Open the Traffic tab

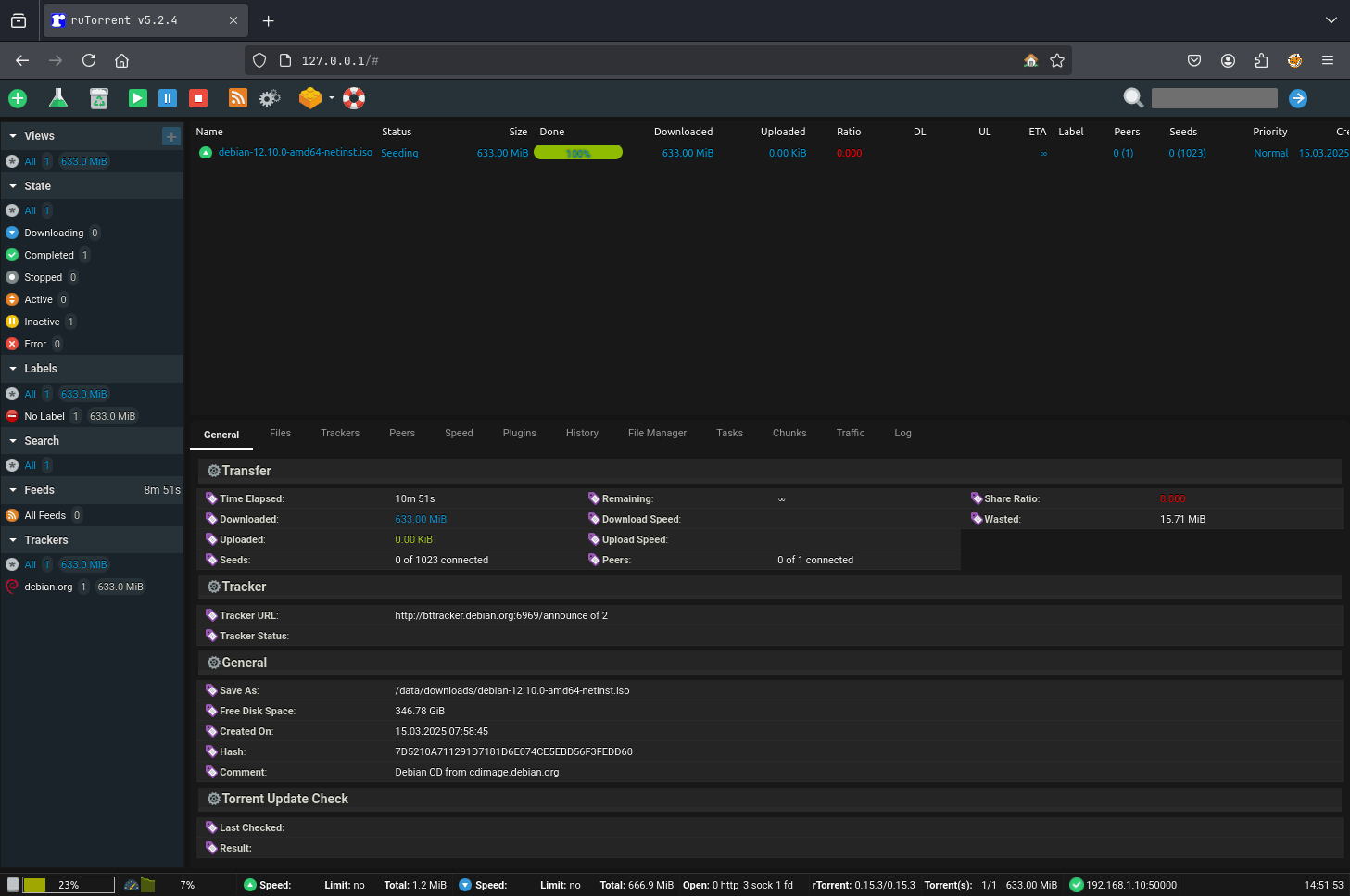851,433
